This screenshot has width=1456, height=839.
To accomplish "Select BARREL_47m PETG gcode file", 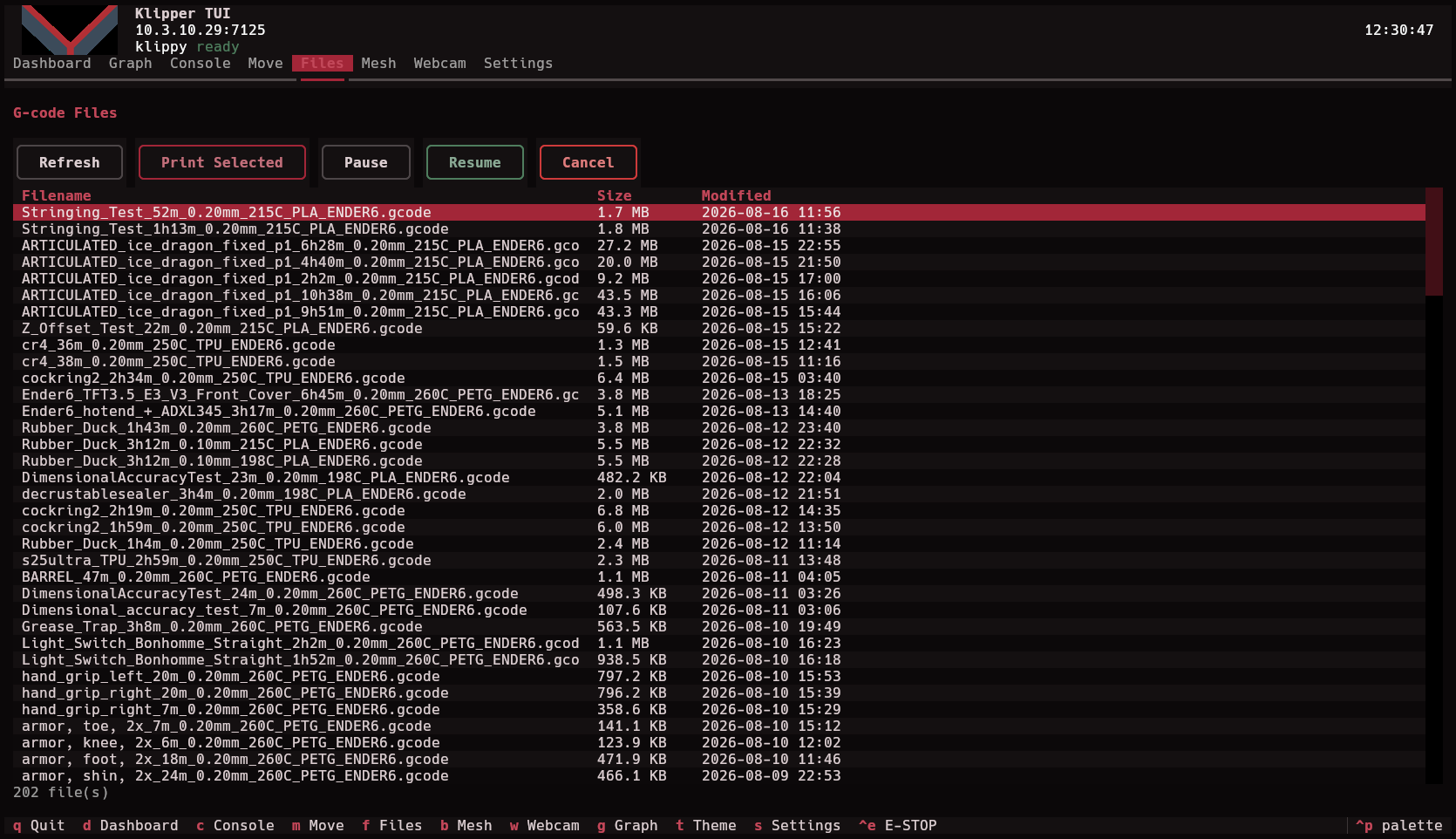I will point(719,577).
